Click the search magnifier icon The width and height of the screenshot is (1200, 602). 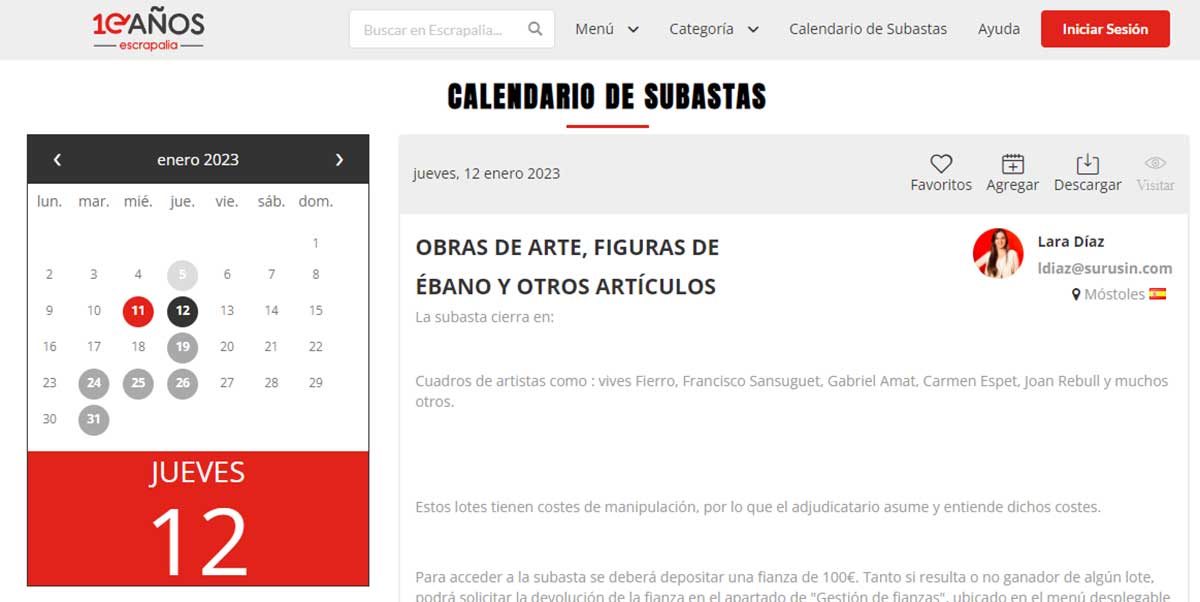point(536,29)
